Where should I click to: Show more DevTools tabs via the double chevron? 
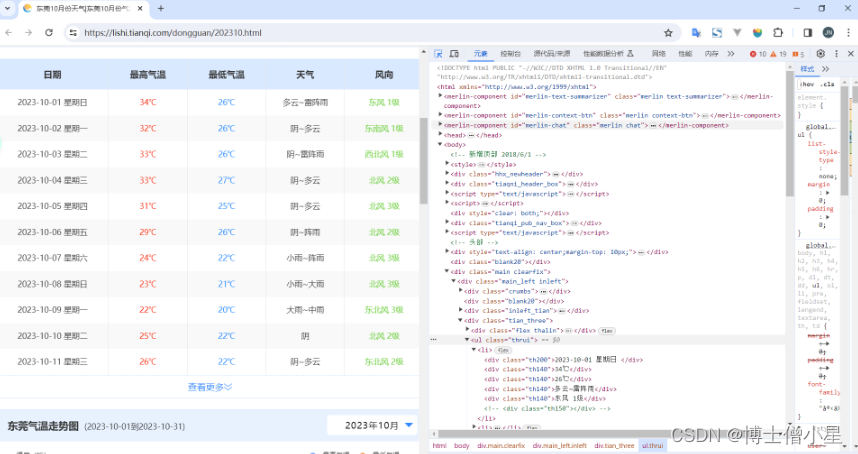731,54
